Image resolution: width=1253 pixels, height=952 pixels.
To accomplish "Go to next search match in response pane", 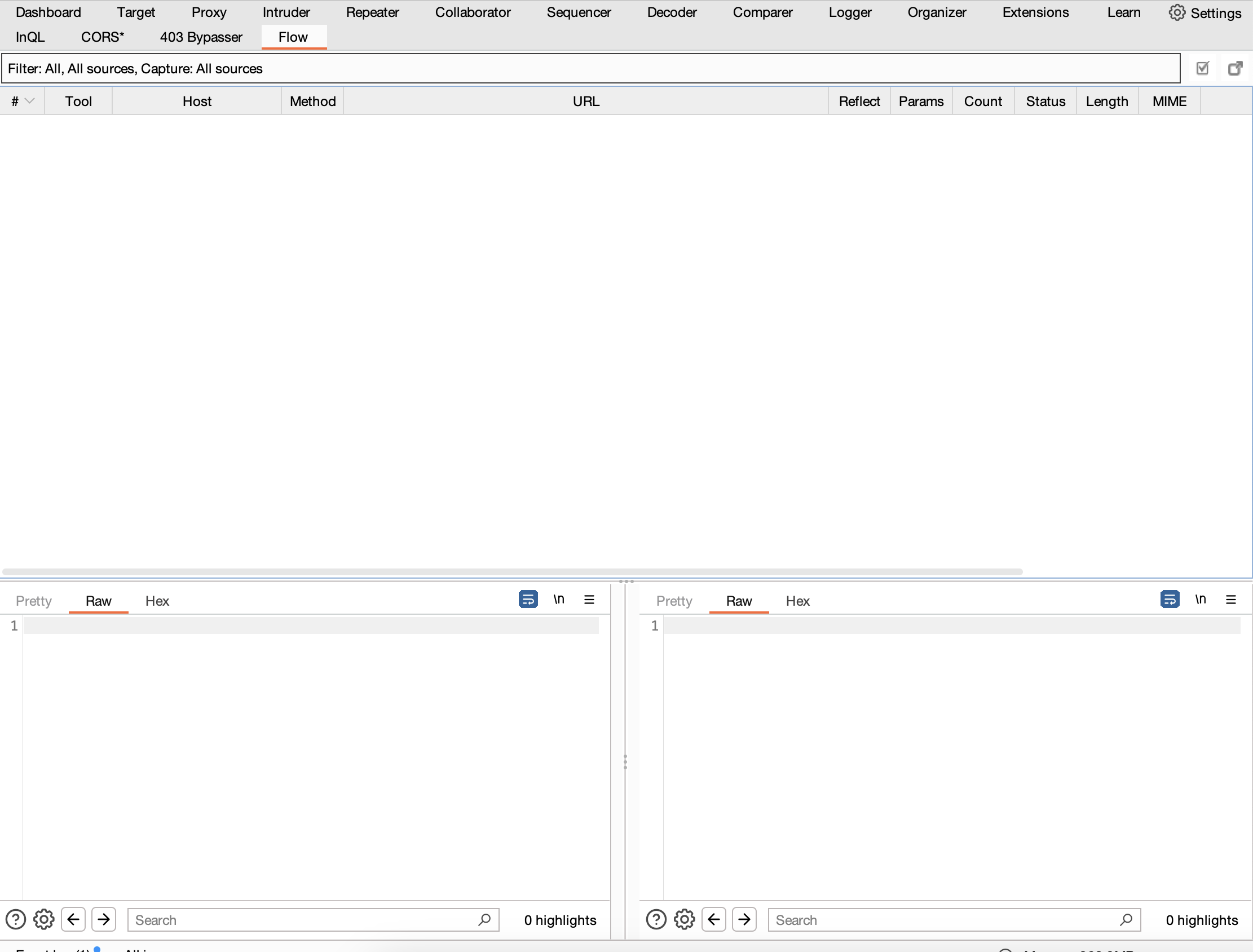I will point(744,919).
